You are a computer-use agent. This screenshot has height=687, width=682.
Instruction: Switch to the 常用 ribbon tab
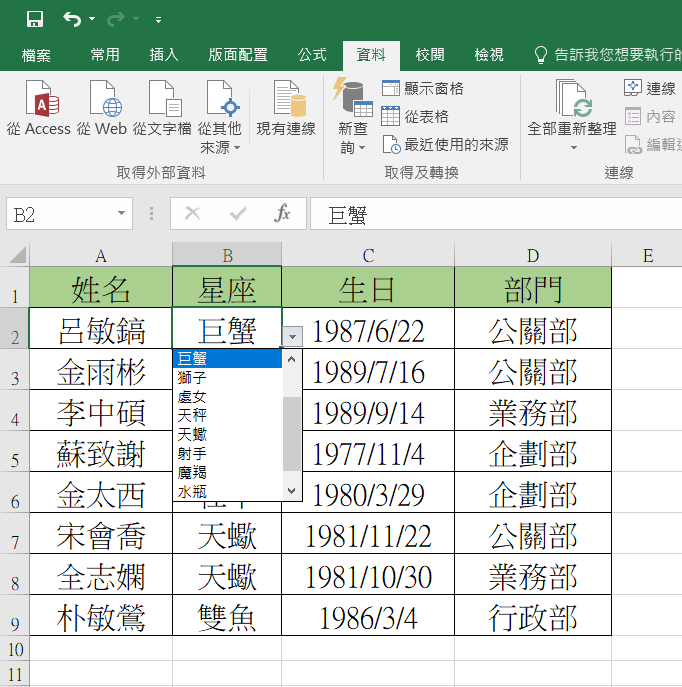coord(105,55)
